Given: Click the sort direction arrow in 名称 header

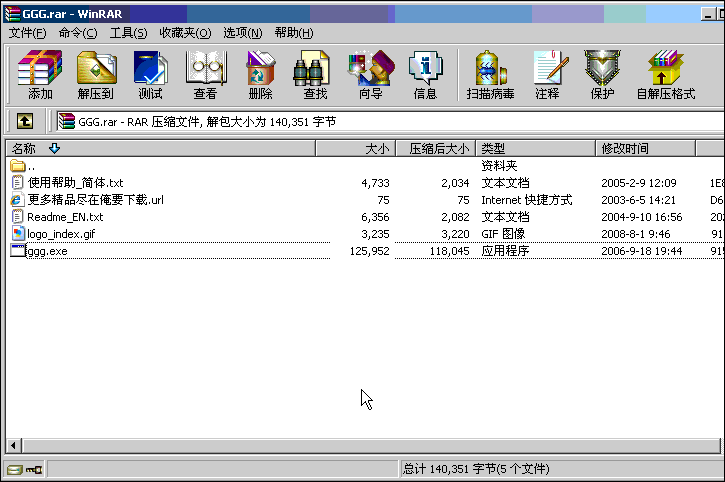Looking at the screenshot, I should (x=55, y=148).
